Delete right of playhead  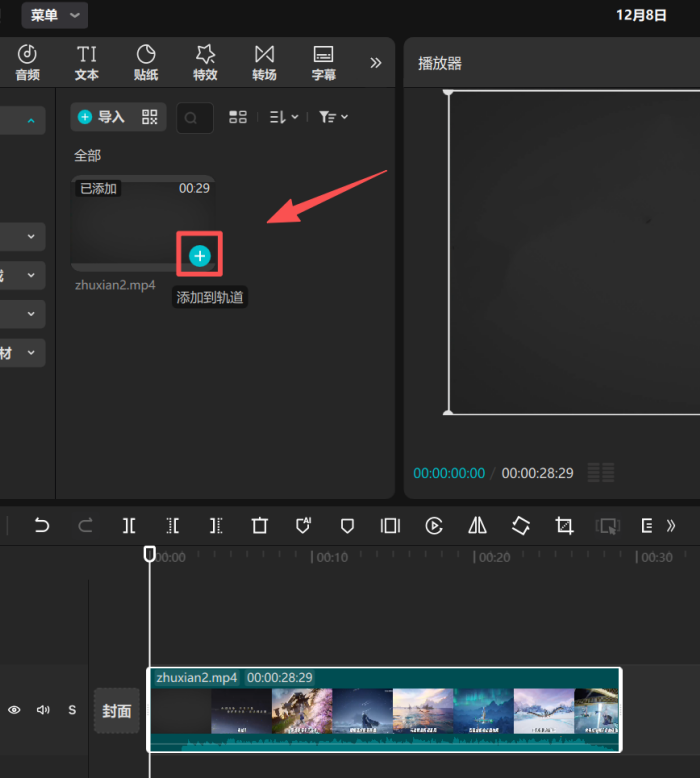(216, 525)
